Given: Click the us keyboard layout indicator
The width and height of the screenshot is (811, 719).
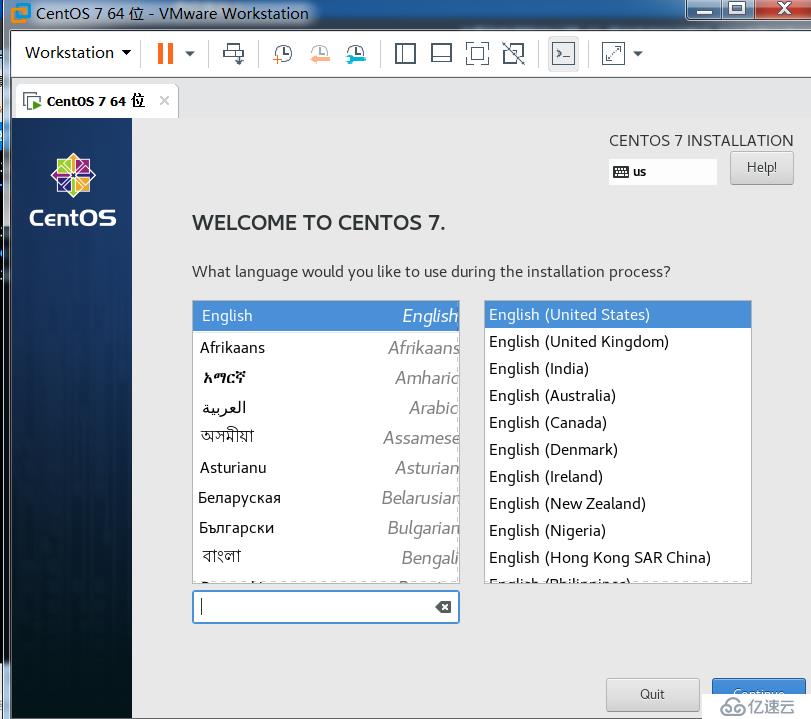Looking at the screenshot, I should coord(662,172).
